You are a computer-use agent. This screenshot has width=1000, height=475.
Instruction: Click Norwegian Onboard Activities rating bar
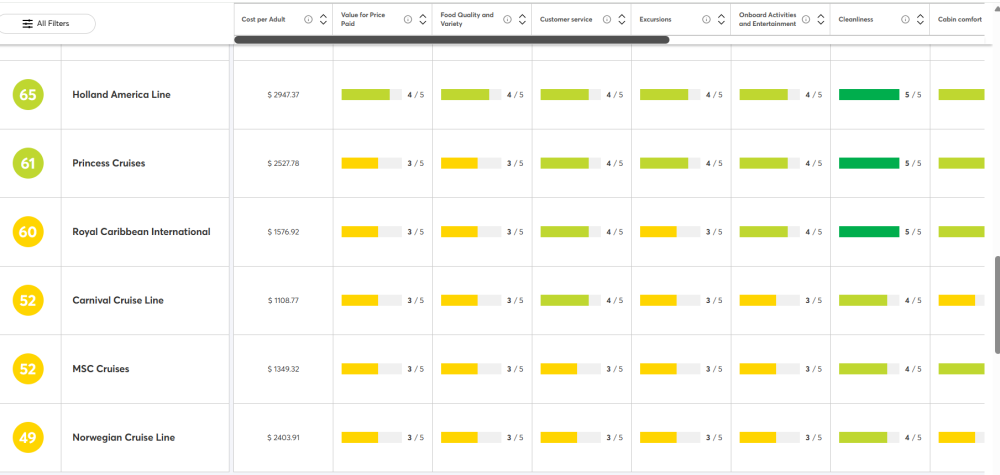769,438
